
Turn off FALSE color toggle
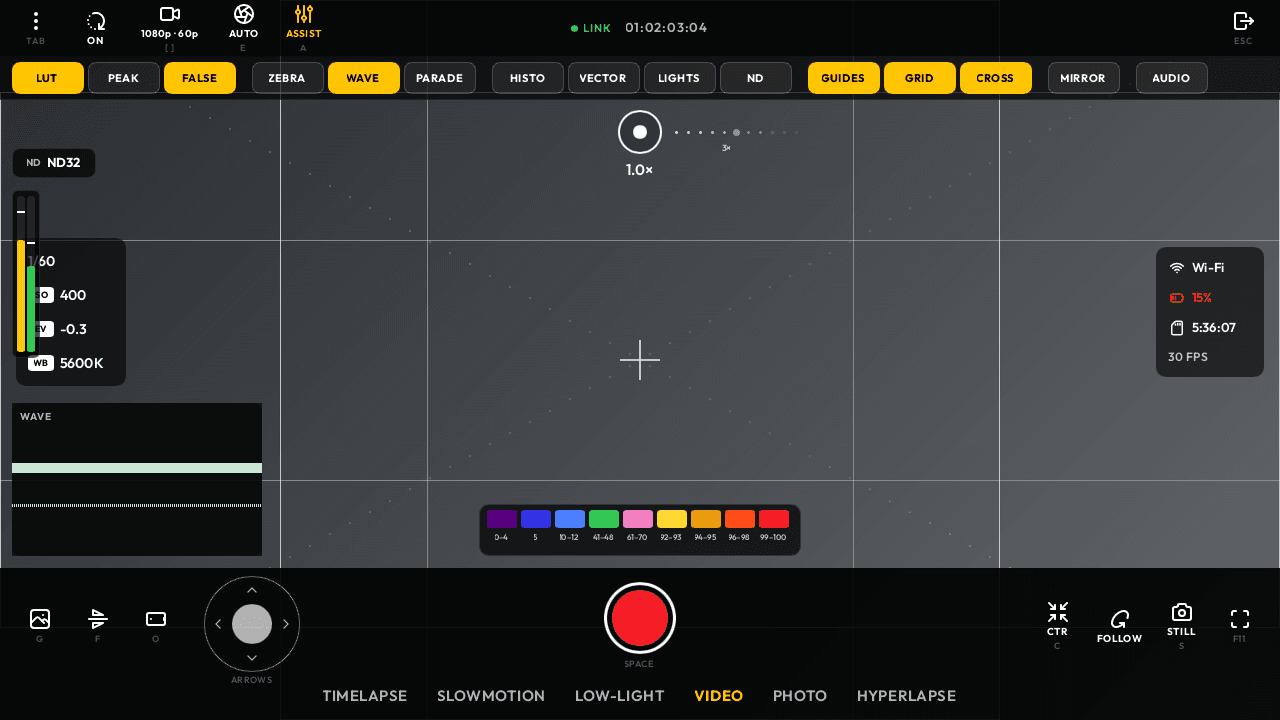[200, 78]
